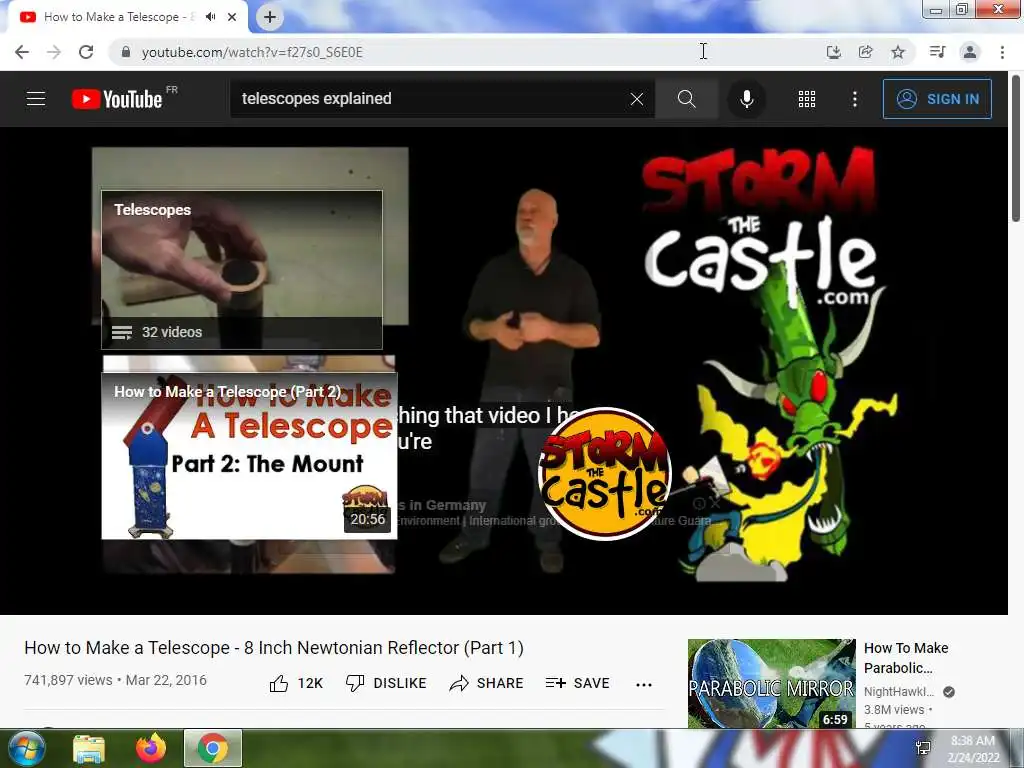Like the video with thumbs up
The height and width of the screenshot is (768, 1024).
pyautogui.click(x=296, y=683)
